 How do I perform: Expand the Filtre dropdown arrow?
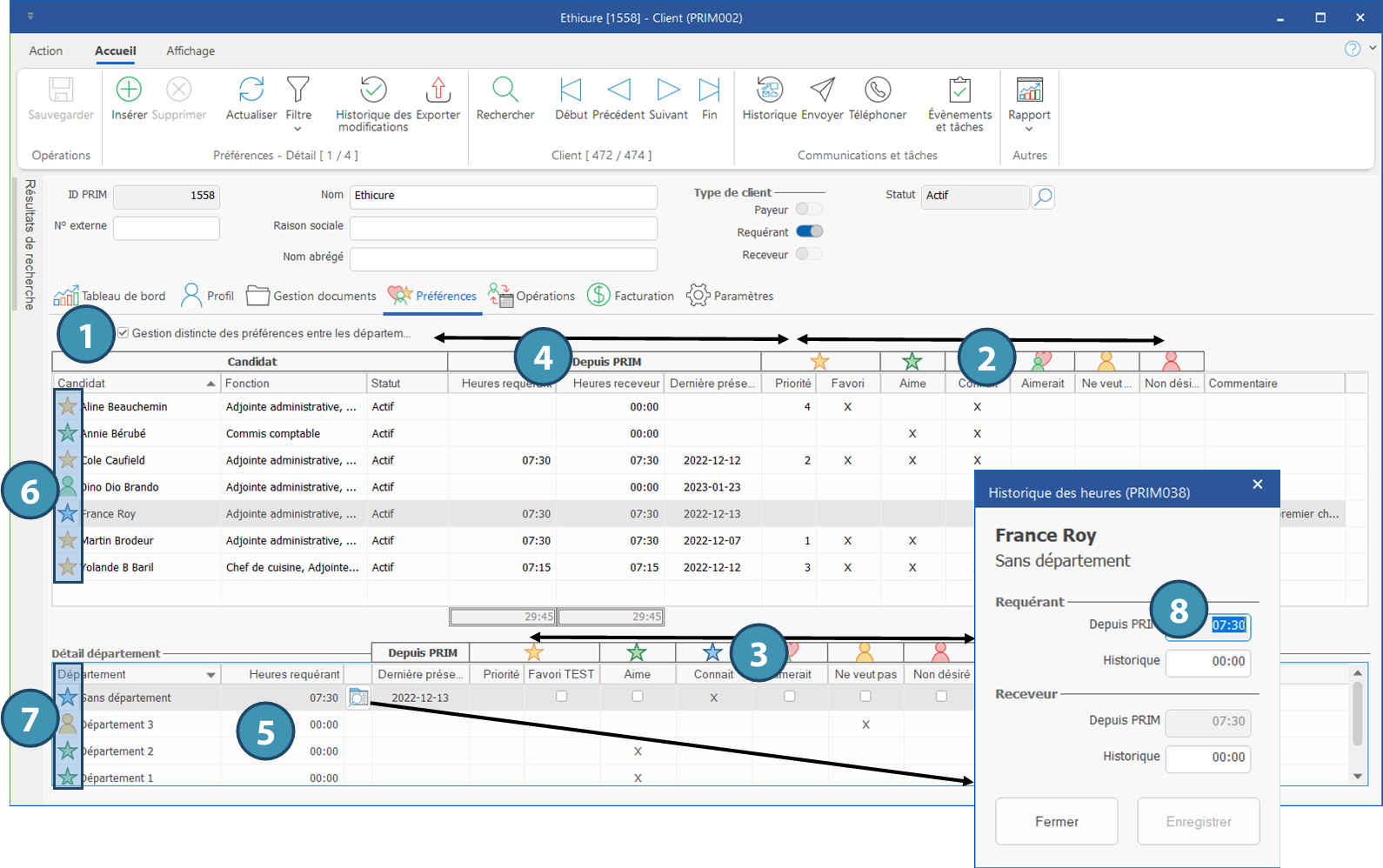pos(298,129)
